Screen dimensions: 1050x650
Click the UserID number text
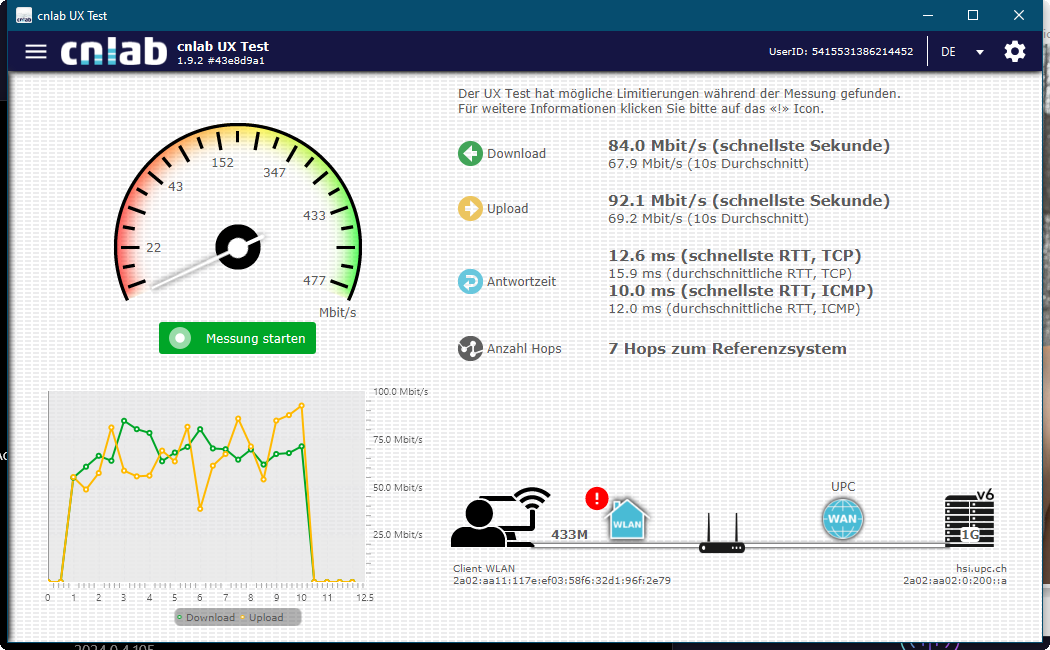click(x=861, y=51)
